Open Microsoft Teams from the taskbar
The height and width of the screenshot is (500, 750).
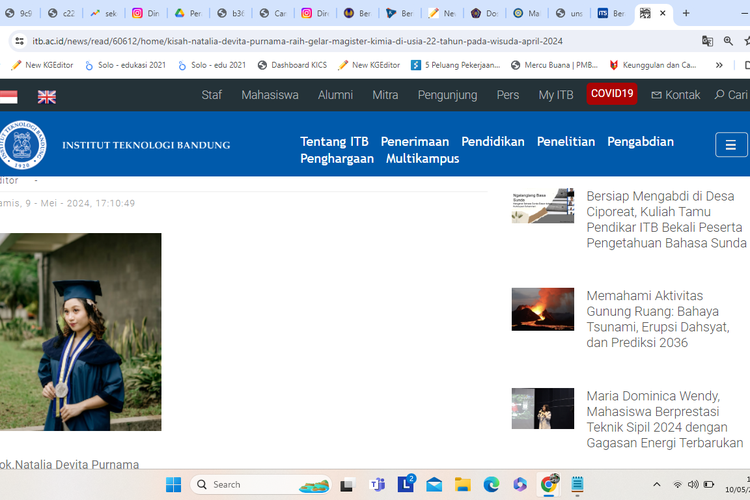click(378, 484)
